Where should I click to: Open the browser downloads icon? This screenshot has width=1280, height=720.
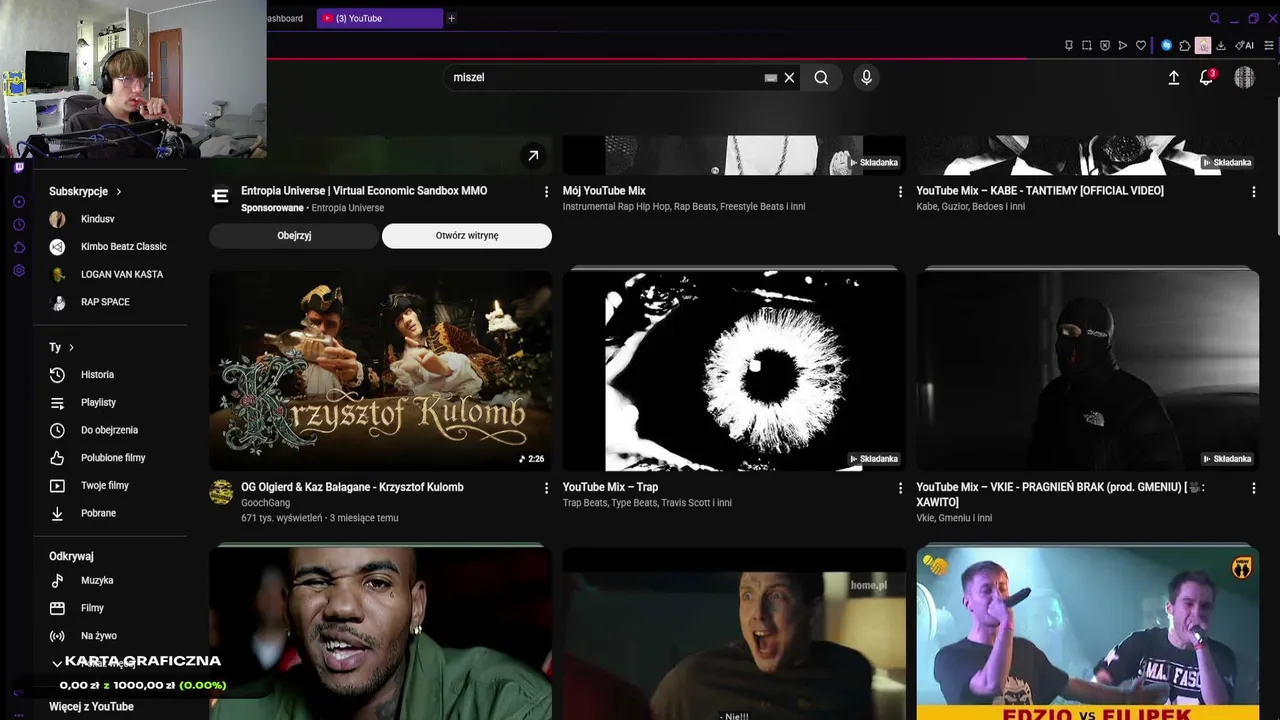[1221, 45]
